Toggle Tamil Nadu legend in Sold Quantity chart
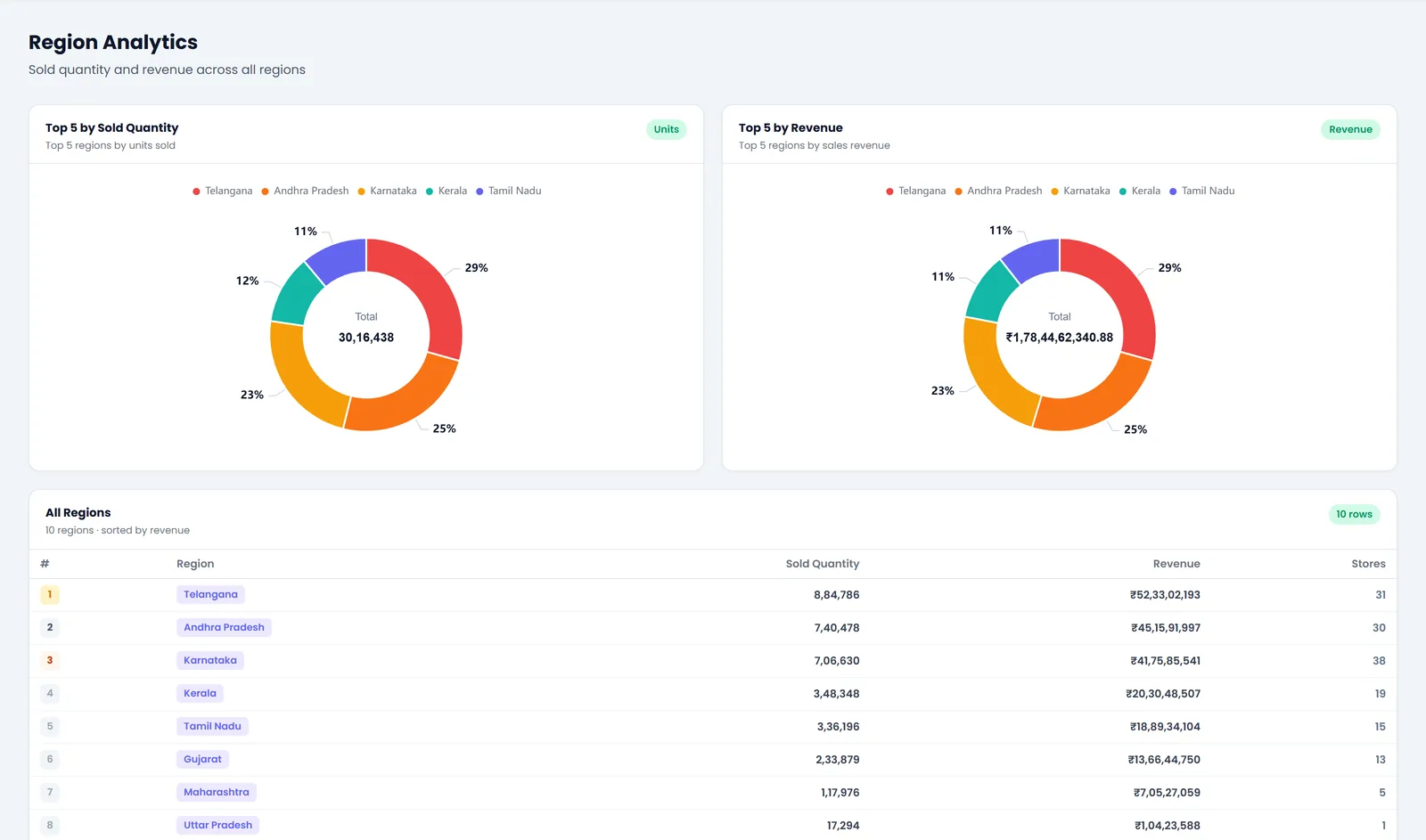 tap(509, 191)
